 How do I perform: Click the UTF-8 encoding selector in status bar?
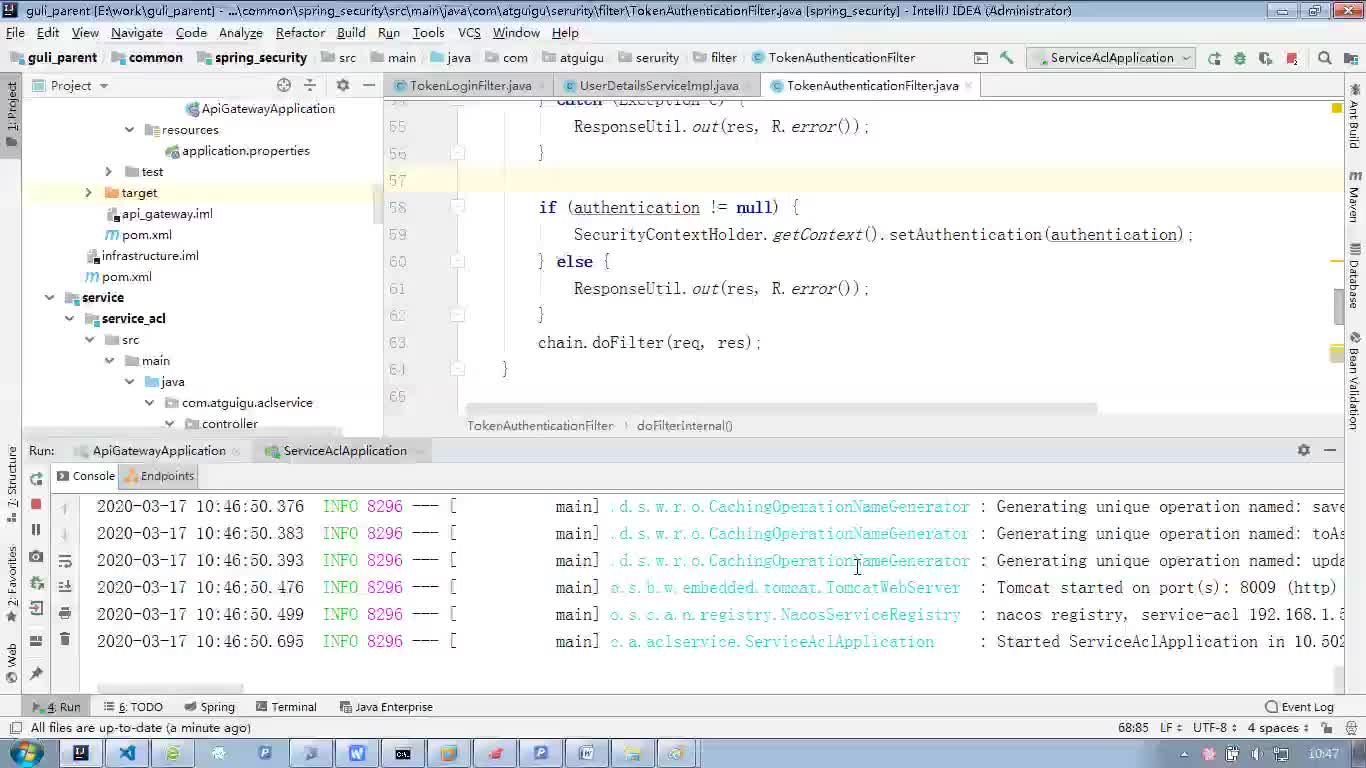click(x=1214, y=728)
